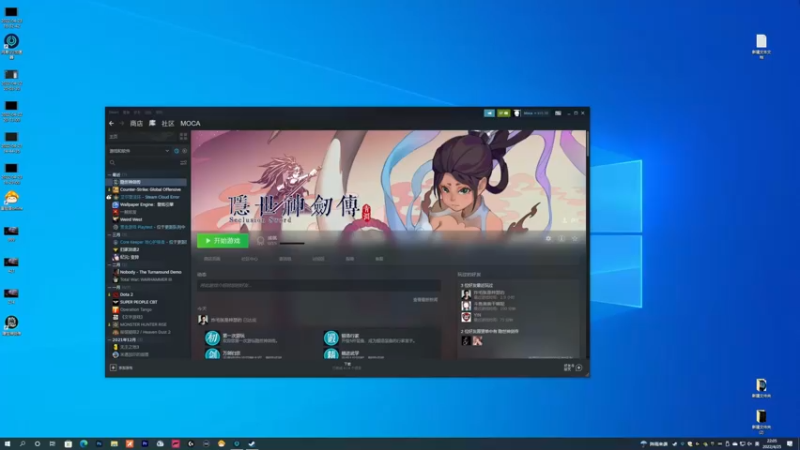Screen dimensions: 800x450
Task: Click the green 开始游戏 play button
Action: click(x=223, y=240)
